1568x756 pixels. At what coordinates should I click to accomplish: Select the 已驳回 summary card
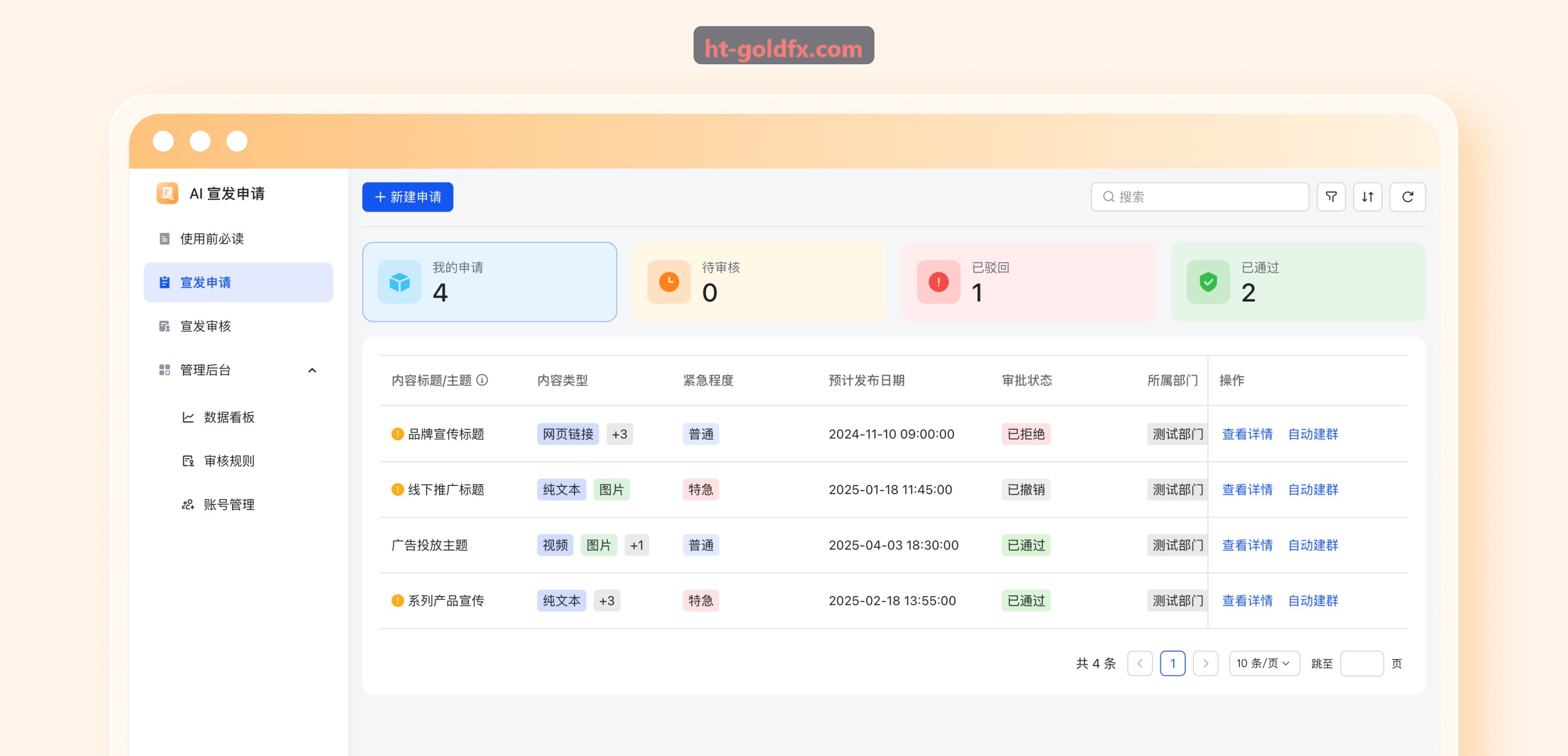[1028, 282]
